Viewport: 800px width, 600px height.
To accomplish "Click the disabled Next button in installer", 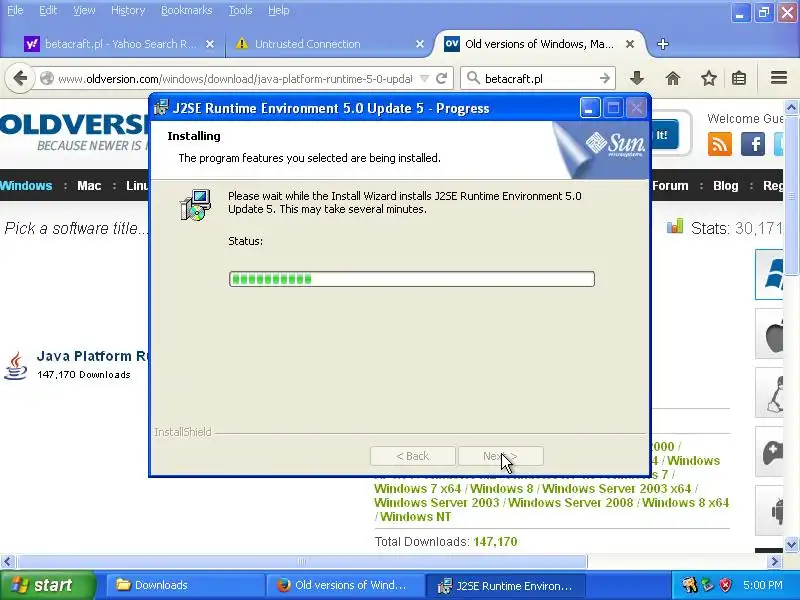I will point(501,456).
